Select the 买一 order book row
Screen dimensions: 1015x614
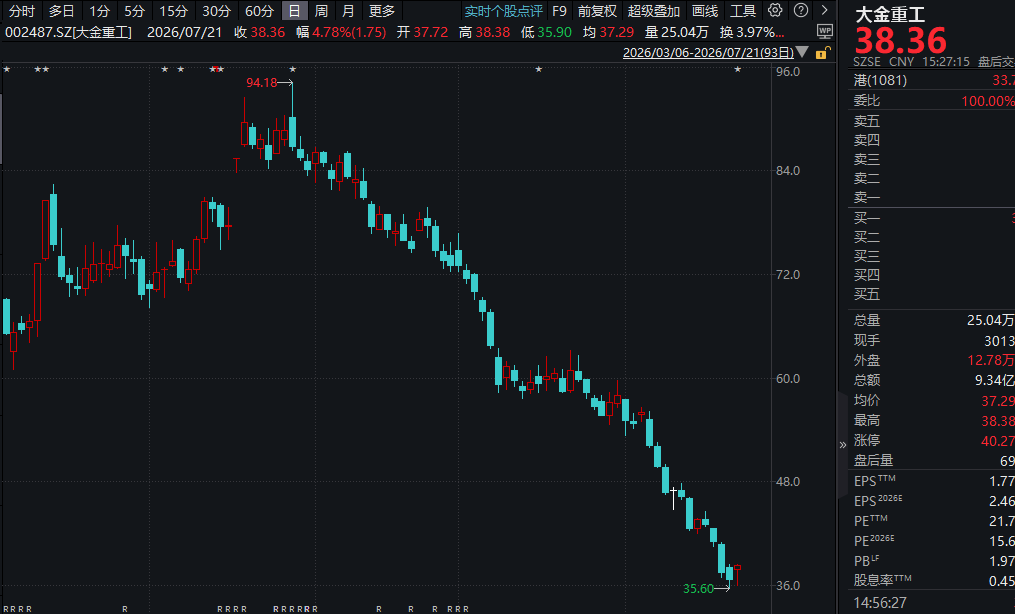[931, 218]
